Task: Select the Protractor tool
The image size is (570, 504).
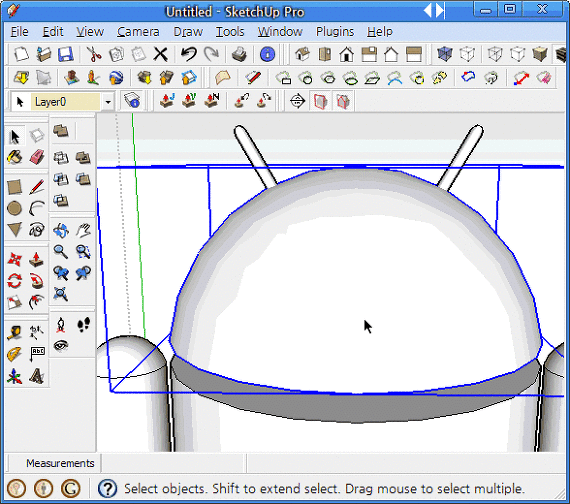Action: [15, 354]
